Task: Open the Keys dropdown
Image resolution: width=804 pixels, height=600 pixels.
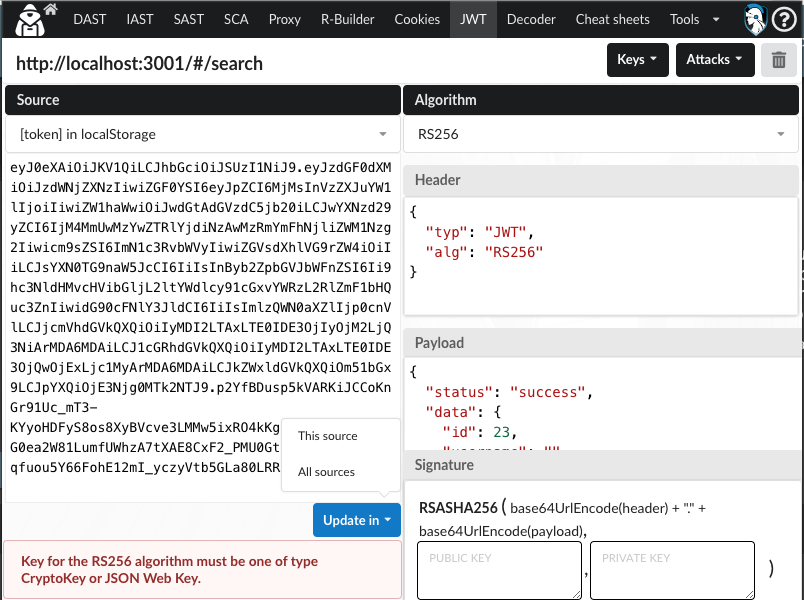Action: 637,60
